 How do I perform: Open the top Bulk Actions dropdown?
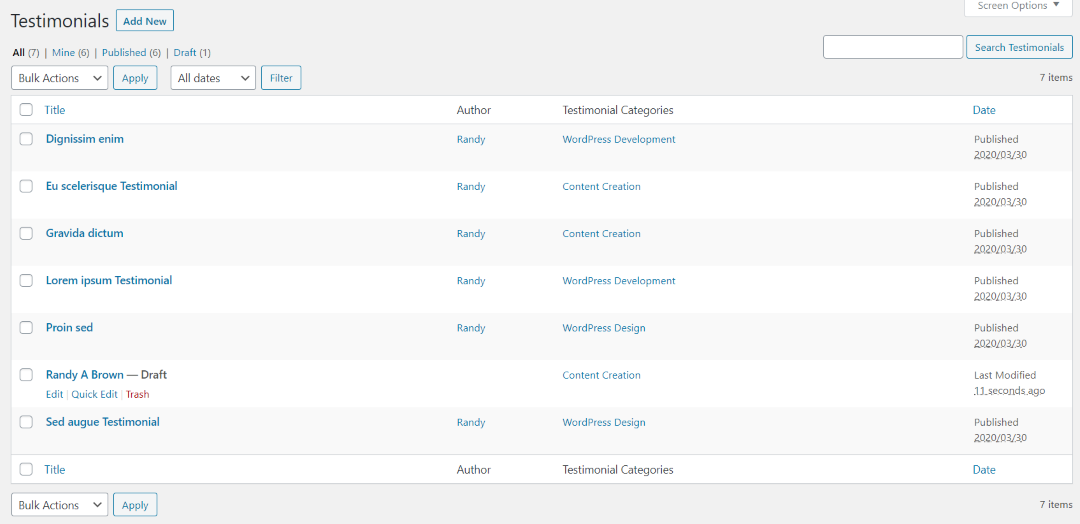(60, 78)
